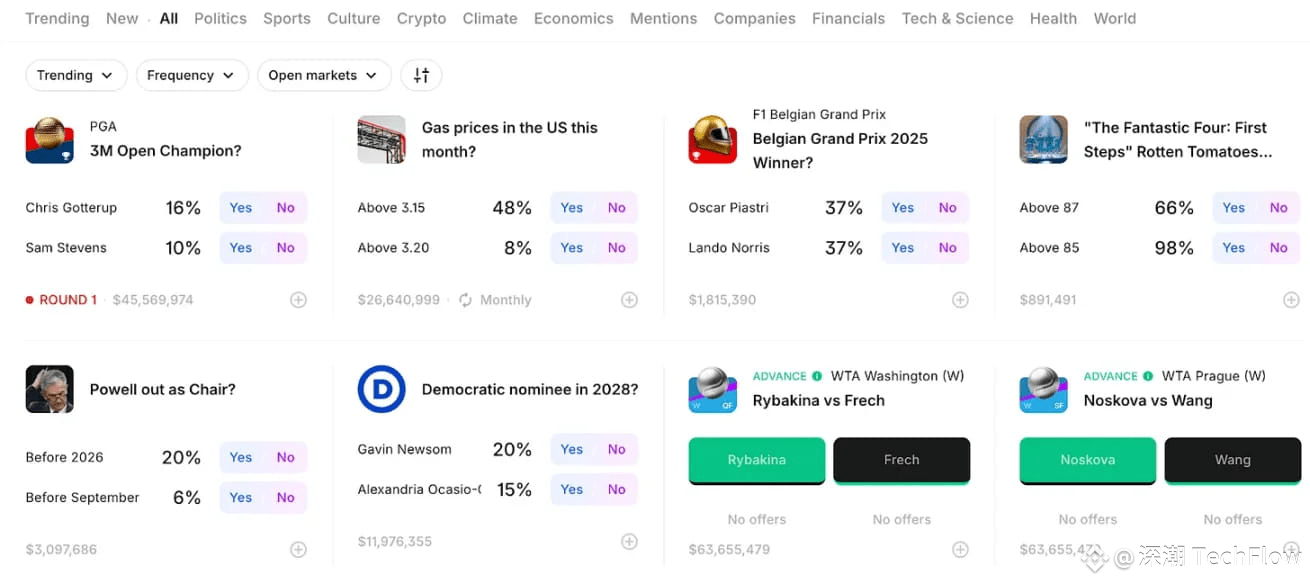
Task: Select Yes for Chris Gotterup
Action: tap(241, 208)
